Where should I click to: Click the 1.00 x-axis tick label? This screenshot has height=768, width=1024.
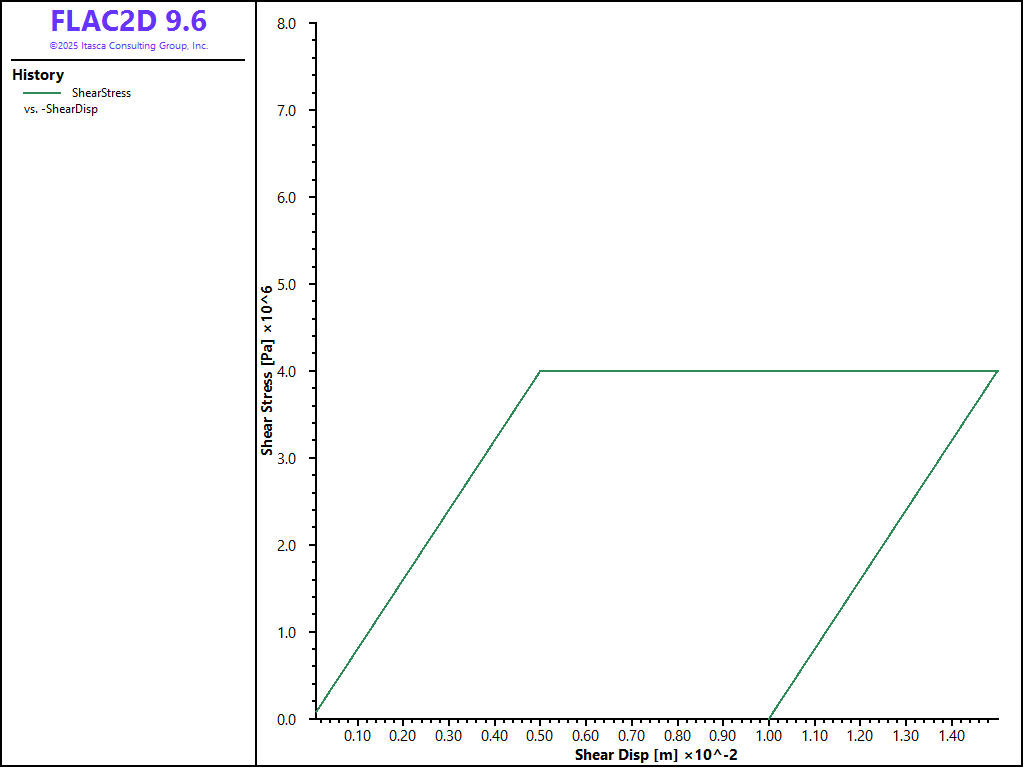(x=769, y=736)
